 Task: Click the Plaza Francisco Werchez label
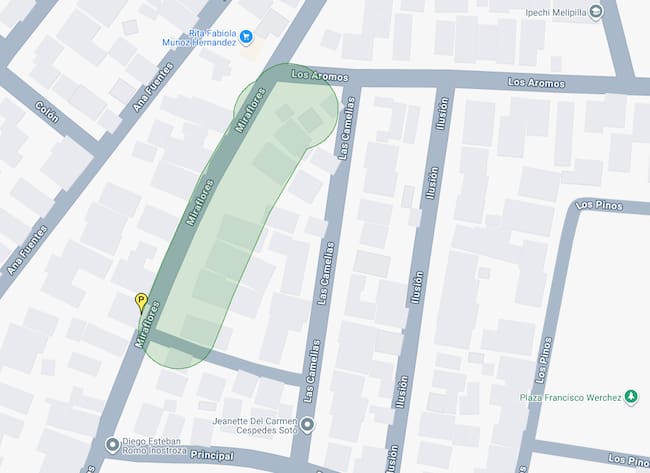[x=570, y=398]
